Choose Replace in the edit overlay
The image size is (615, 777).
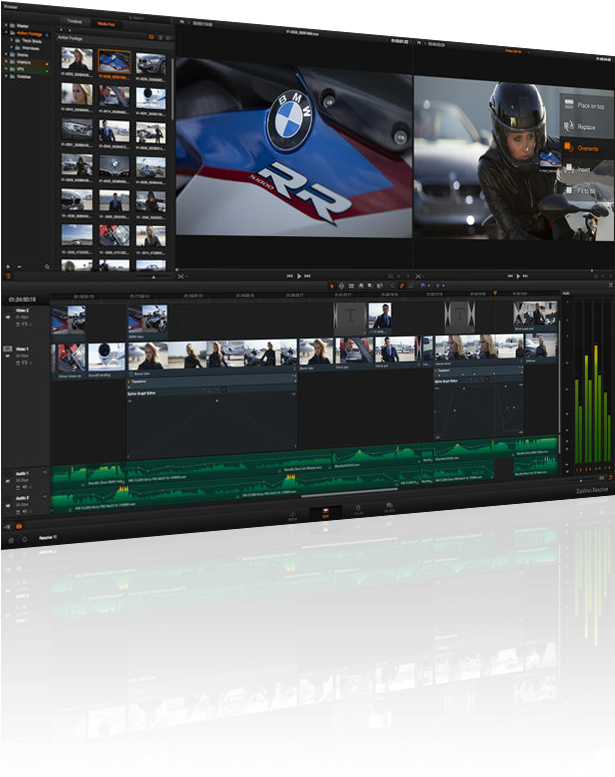(x=586, y=127)
